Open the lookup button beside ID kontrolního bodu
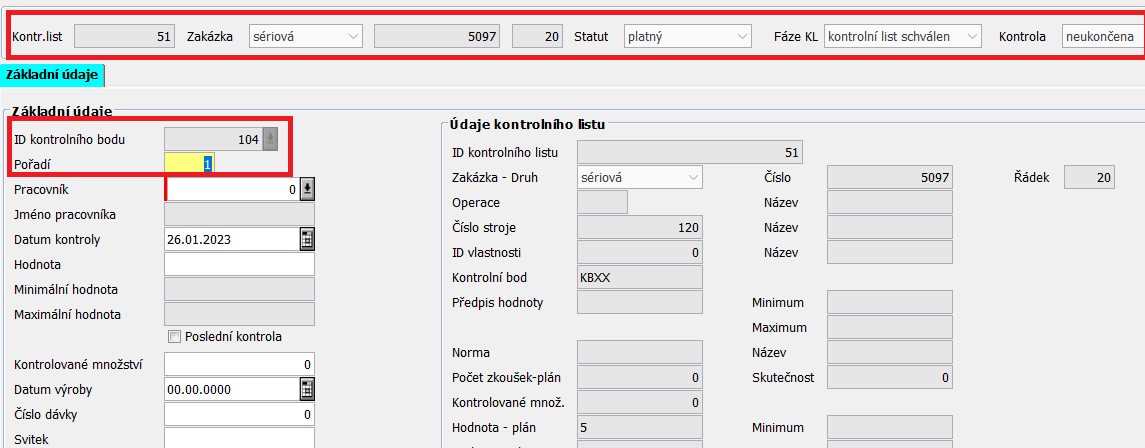 (270, 139)
